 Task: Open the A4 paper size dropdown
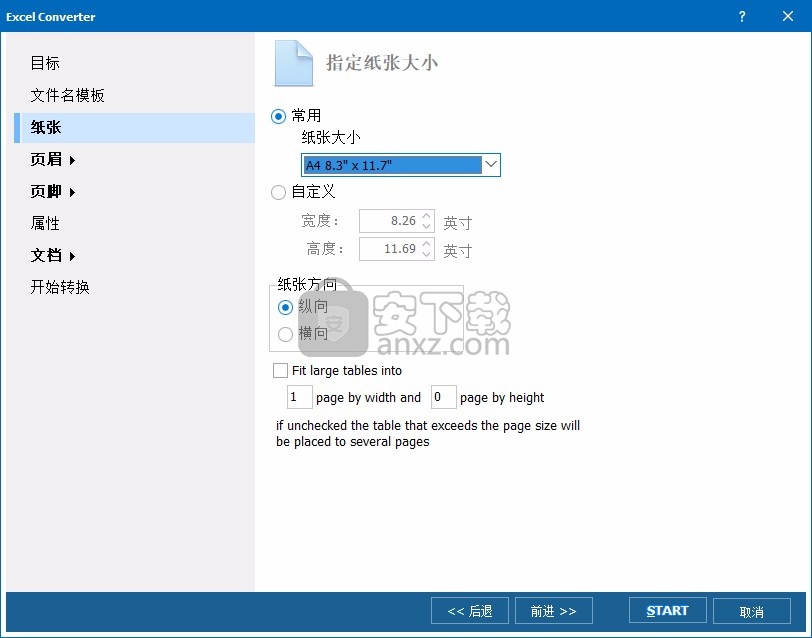(x=491, y=165)
